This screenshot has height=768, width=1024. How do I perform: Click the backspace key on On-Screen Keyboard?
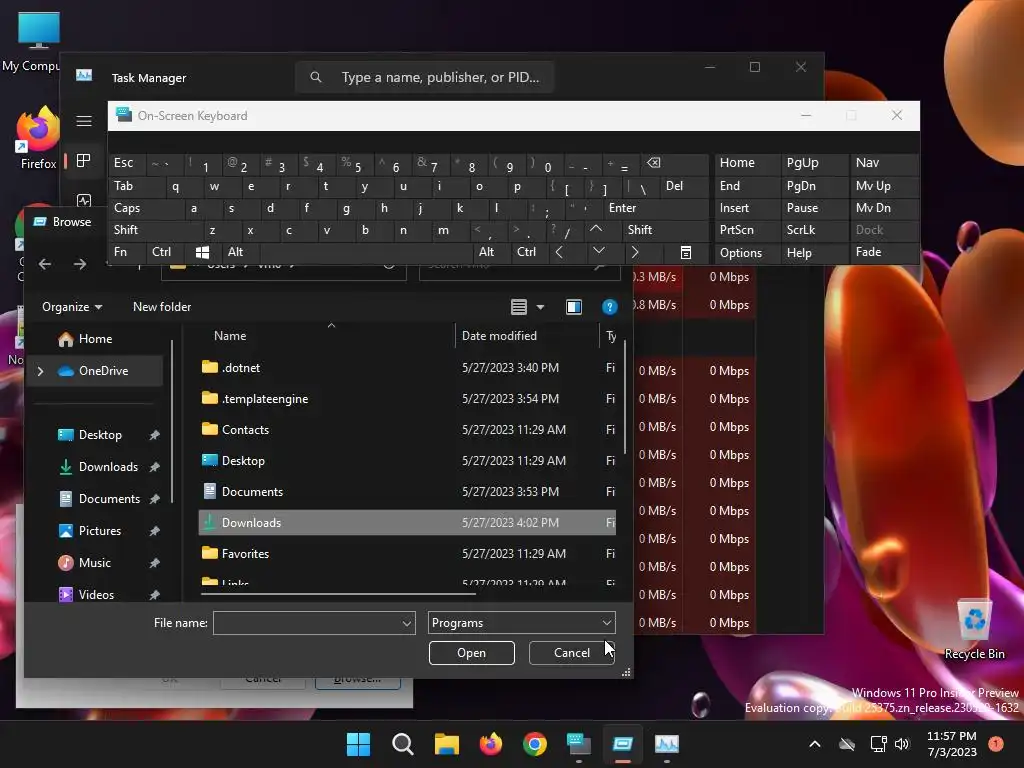point(653,163)
